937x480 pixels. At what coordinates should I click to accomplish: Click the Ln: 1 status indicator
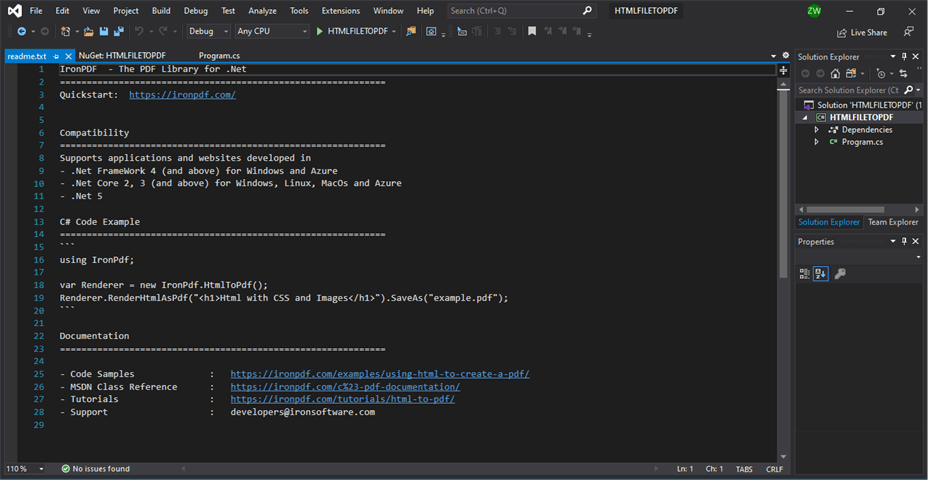pos(685,469)
